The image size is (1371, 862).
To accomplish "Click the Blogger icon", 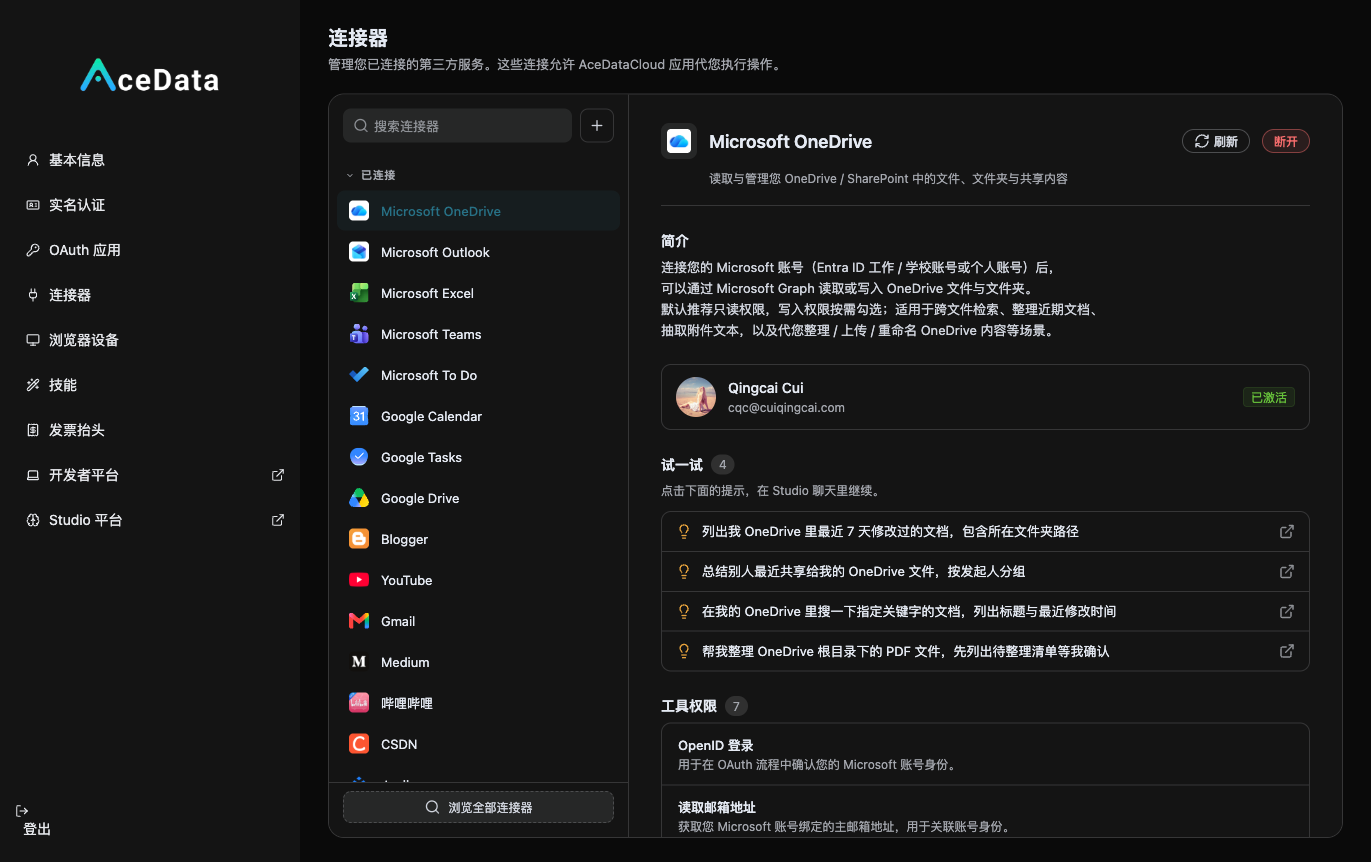I will (359, 539).
